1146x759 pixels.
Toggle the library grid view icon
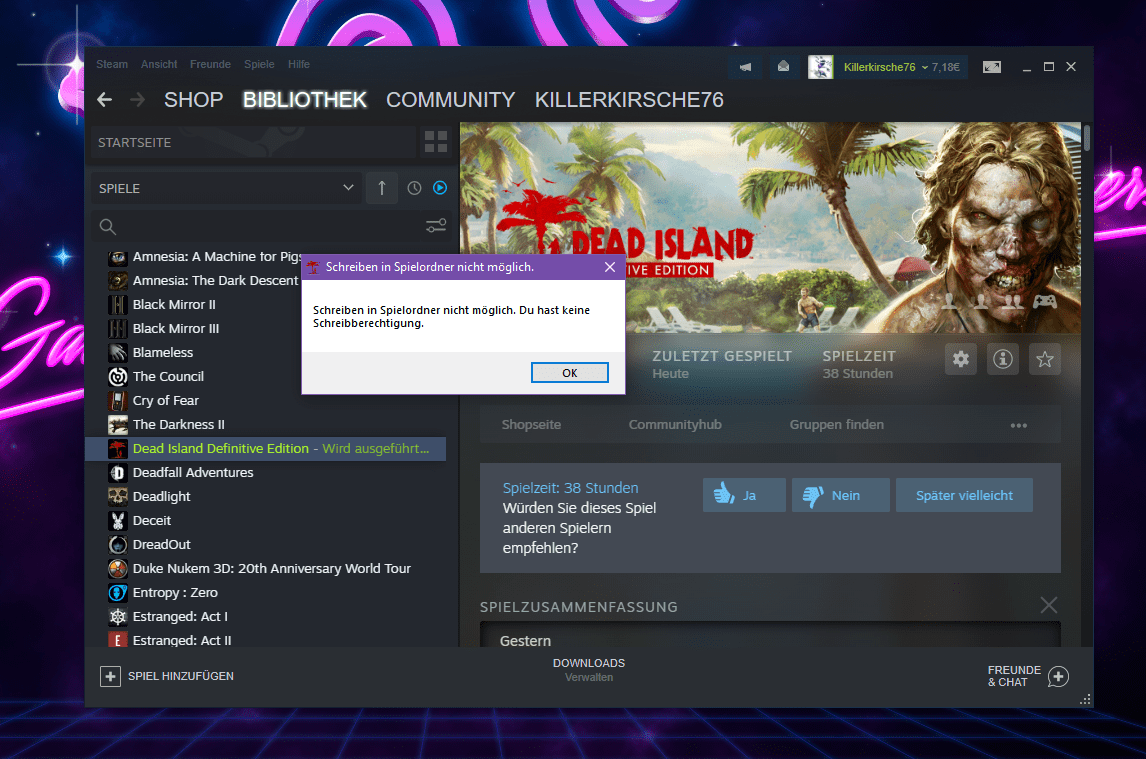point(436,142)
